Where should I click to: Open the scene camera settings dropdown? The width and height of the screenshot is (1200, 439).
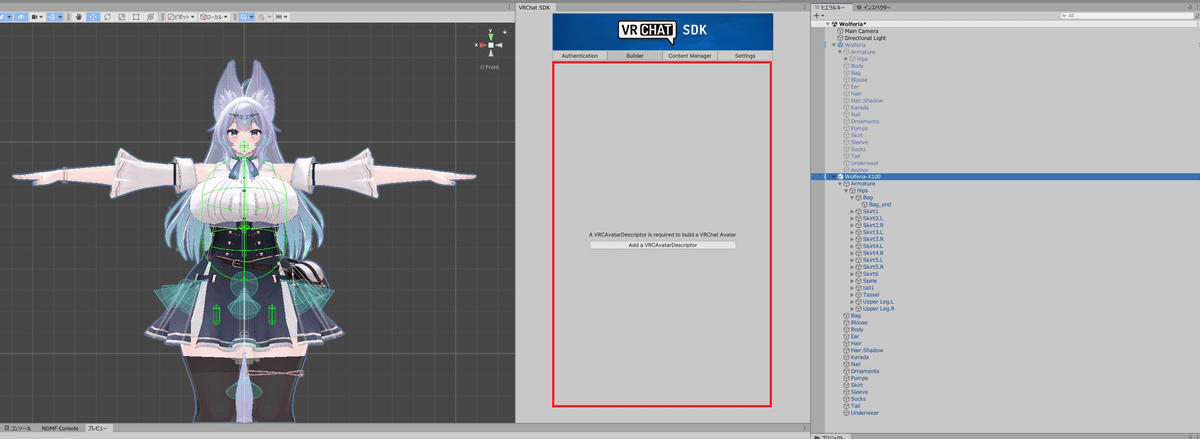(x=37, y=17)
